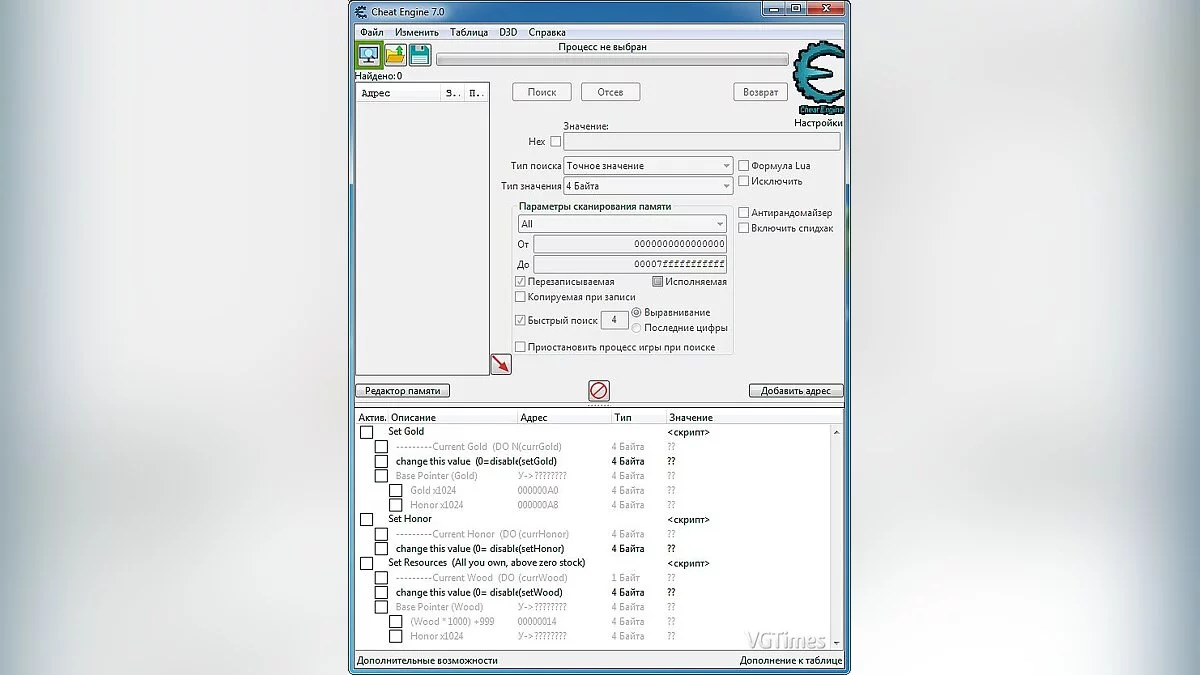Enable the Включить спидхак checkbox
The width and height of the screenshot is (1200, 675).
(x=743, y=228)
